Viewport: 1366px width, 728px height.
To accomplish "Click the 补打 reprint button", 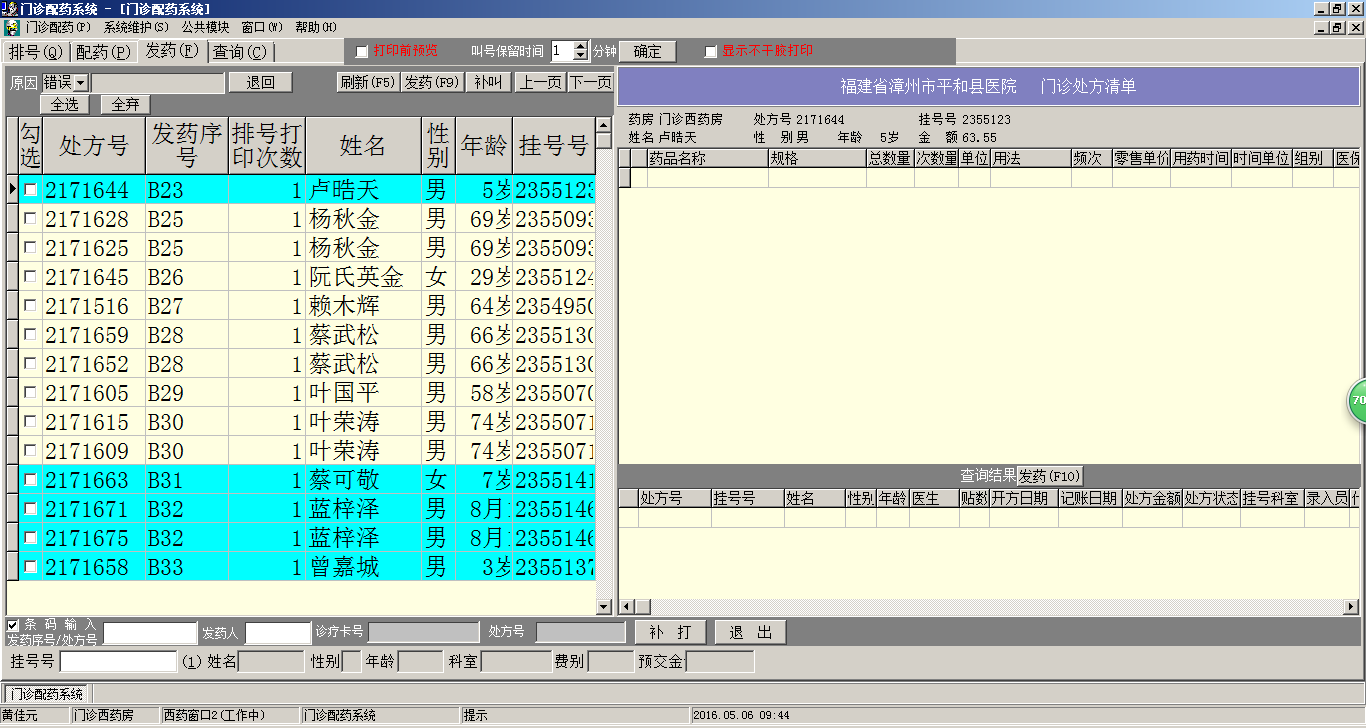I will coord(670,632).
